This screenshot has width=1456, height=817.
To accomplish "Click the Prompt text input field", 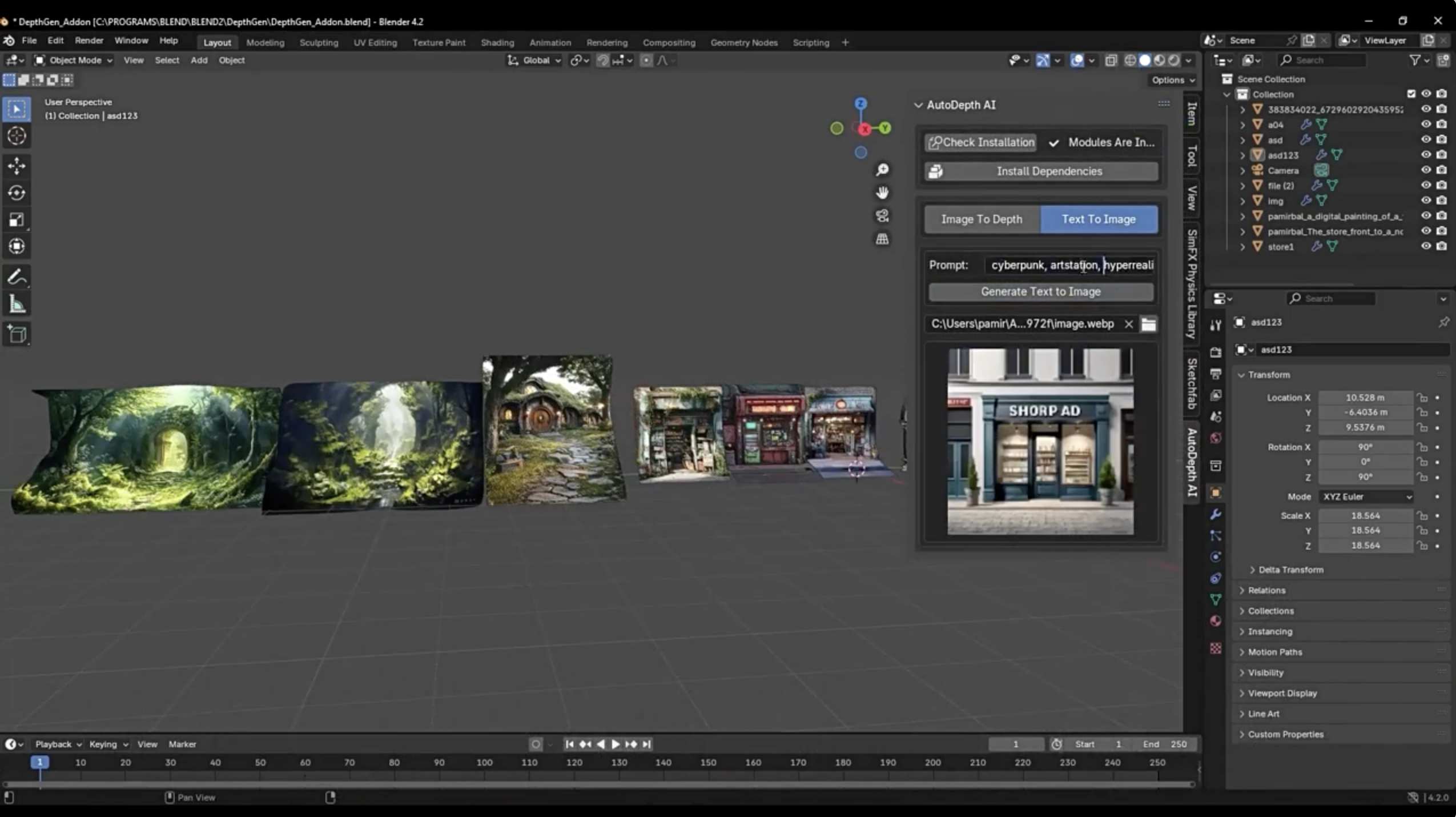I will 1071,265.
